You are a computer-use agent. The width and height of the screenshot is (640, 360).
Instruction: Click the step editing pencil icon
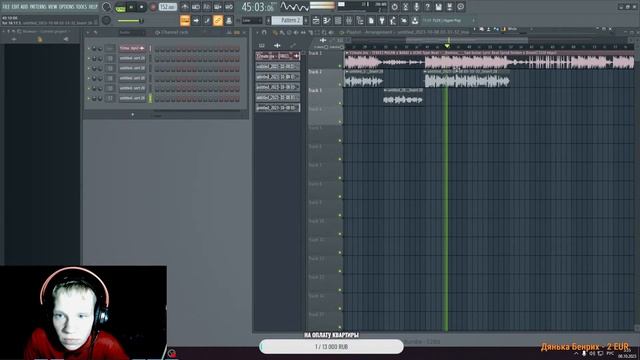(207, 20)
